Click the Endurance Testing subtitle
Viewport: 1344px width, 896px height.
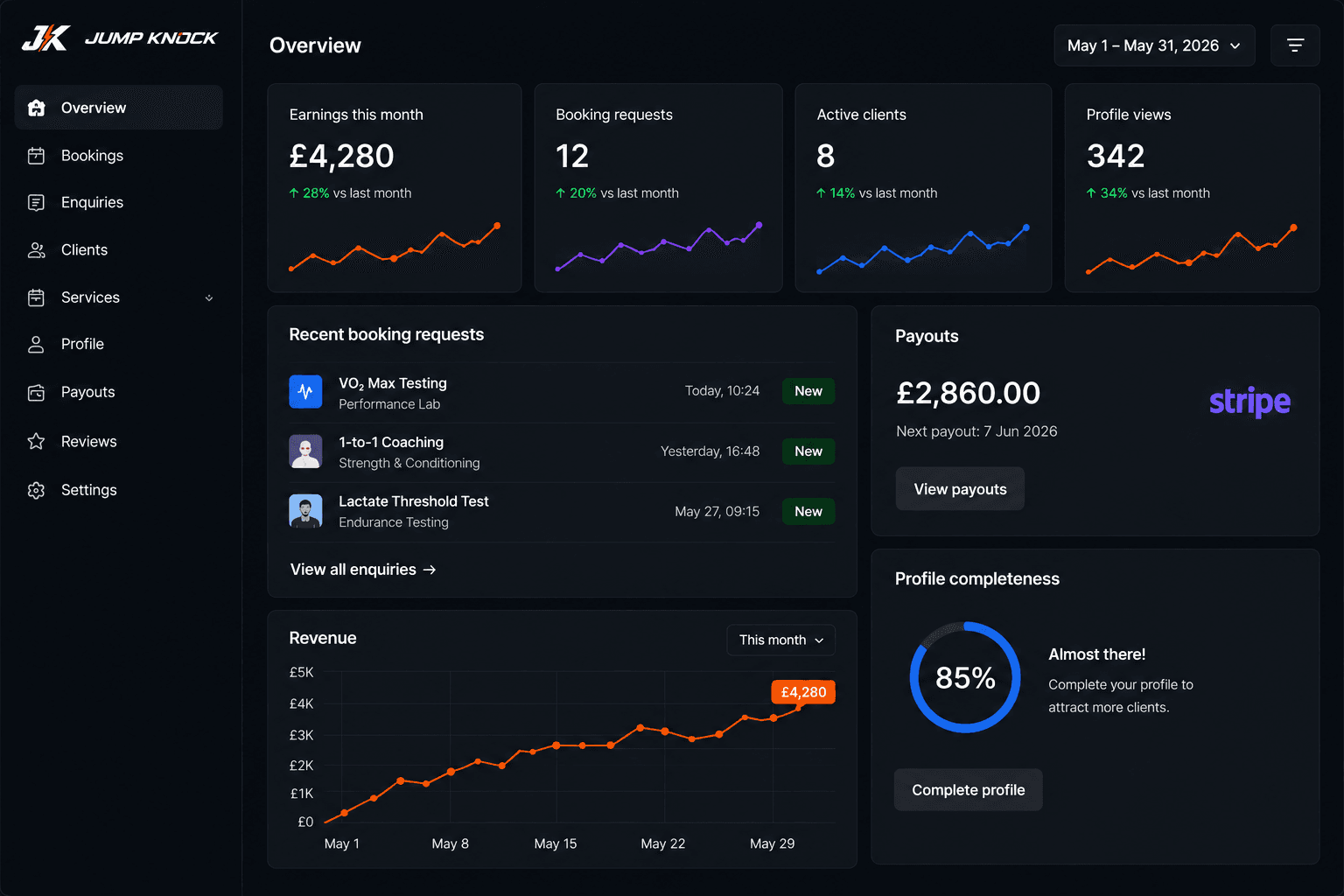coord(394,522)
